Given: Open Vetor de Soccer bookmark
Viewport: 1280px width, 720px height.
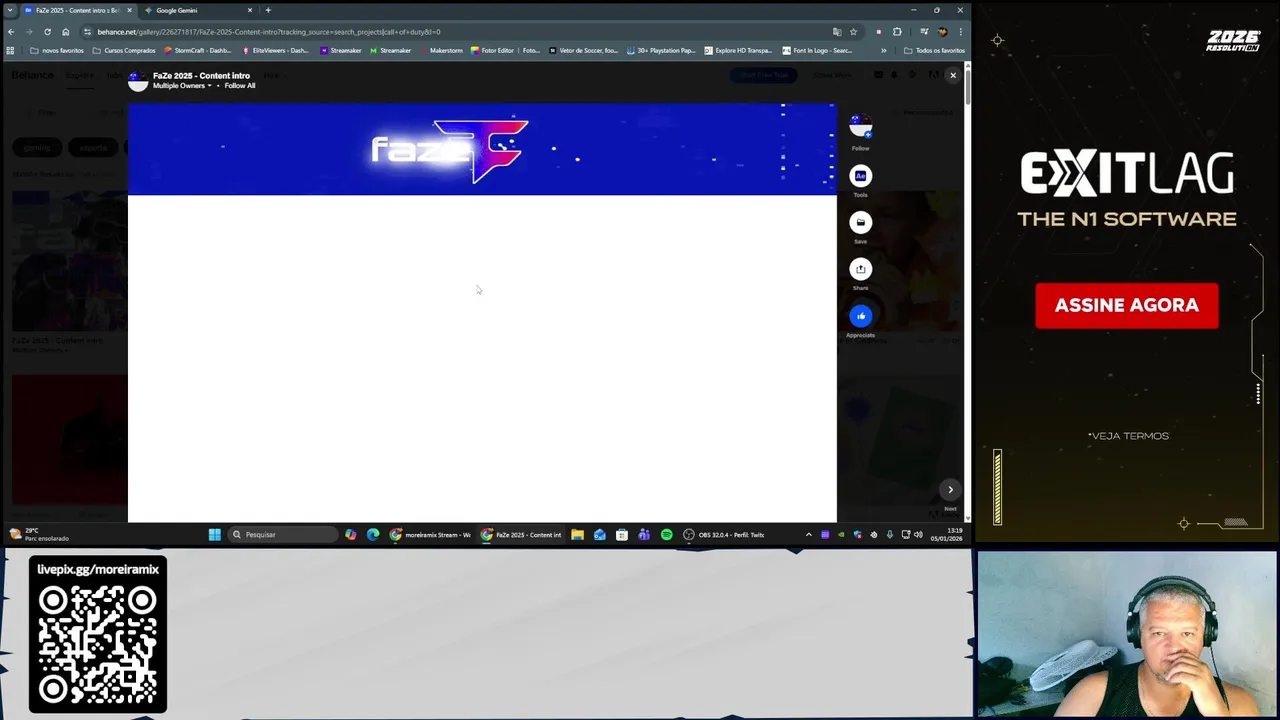Looking at the screenshot, I should [583, 50].
